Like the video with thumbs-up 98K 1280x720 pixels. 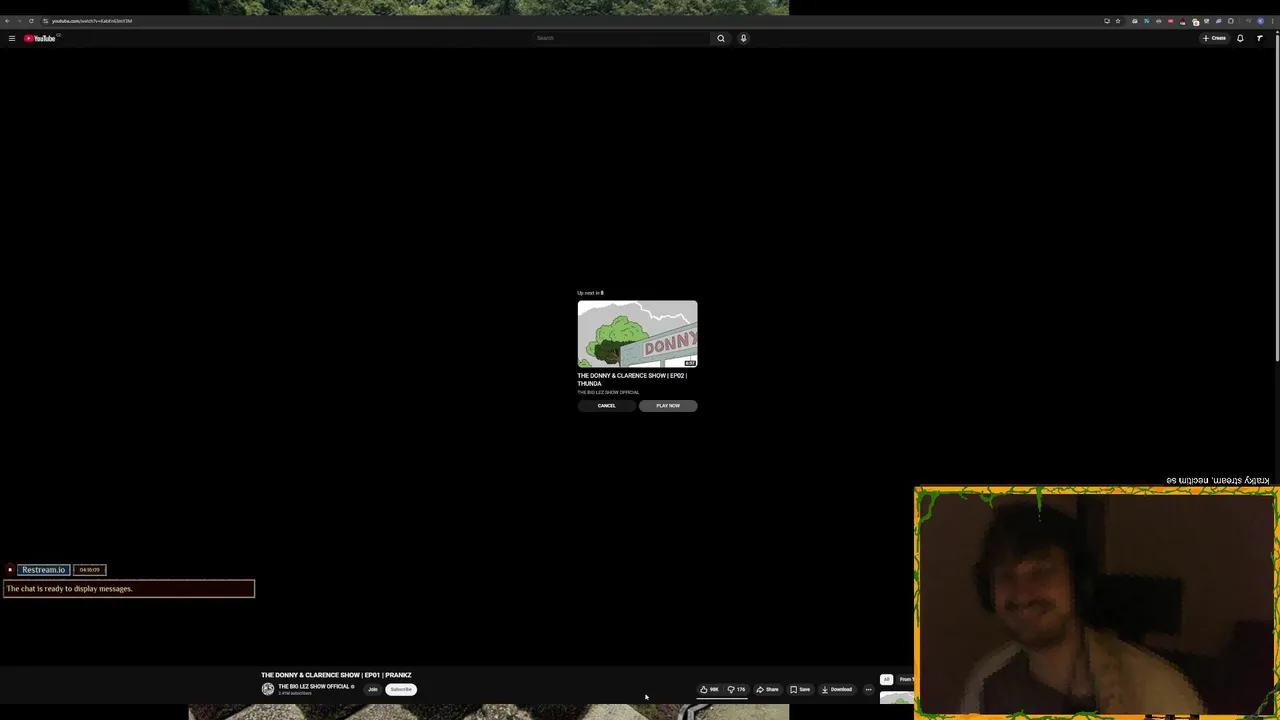[x=709, y=689]
